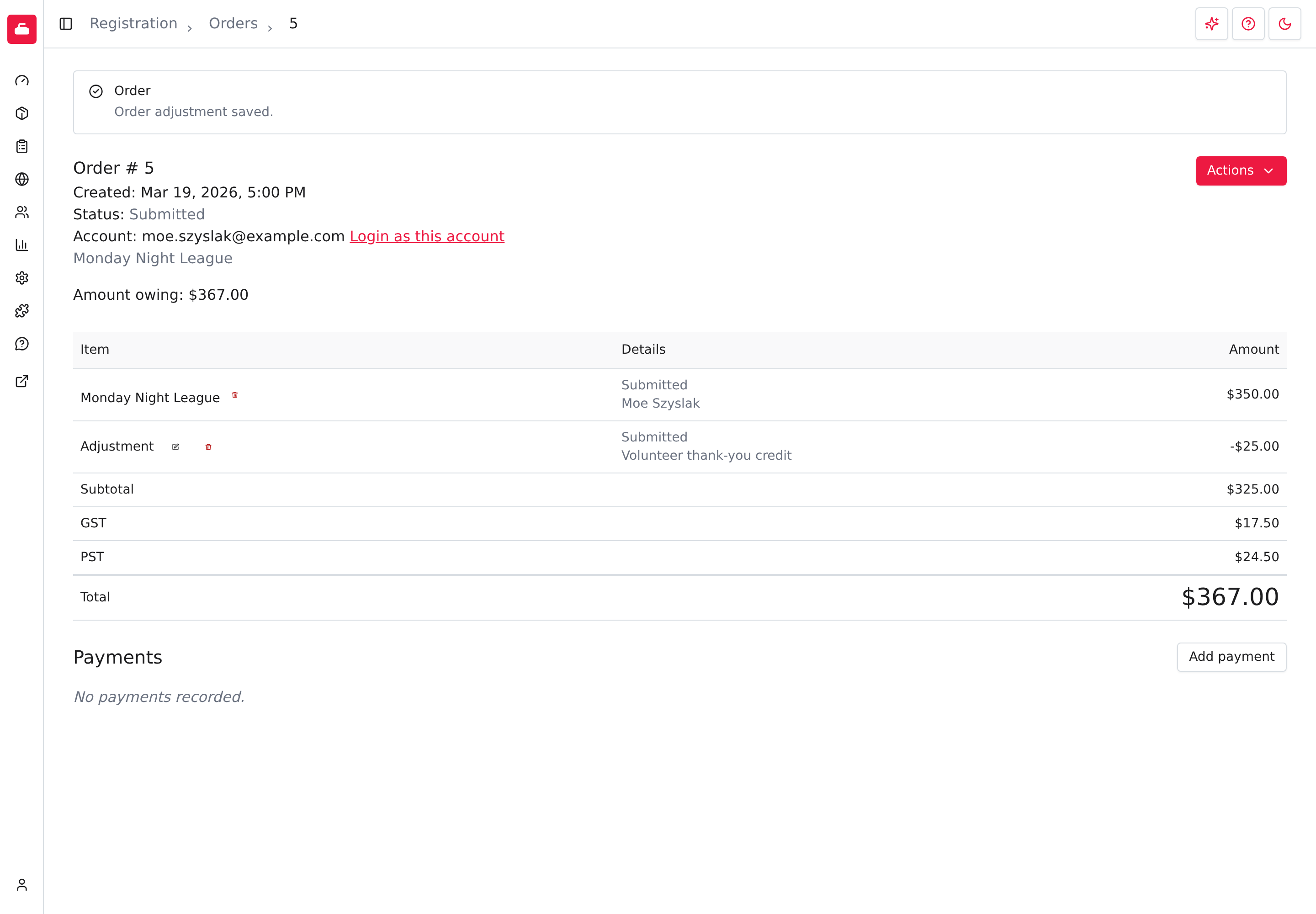Go to Orders breadcrumb
This screenshot has width=1316, height=914.
[233, 23]
